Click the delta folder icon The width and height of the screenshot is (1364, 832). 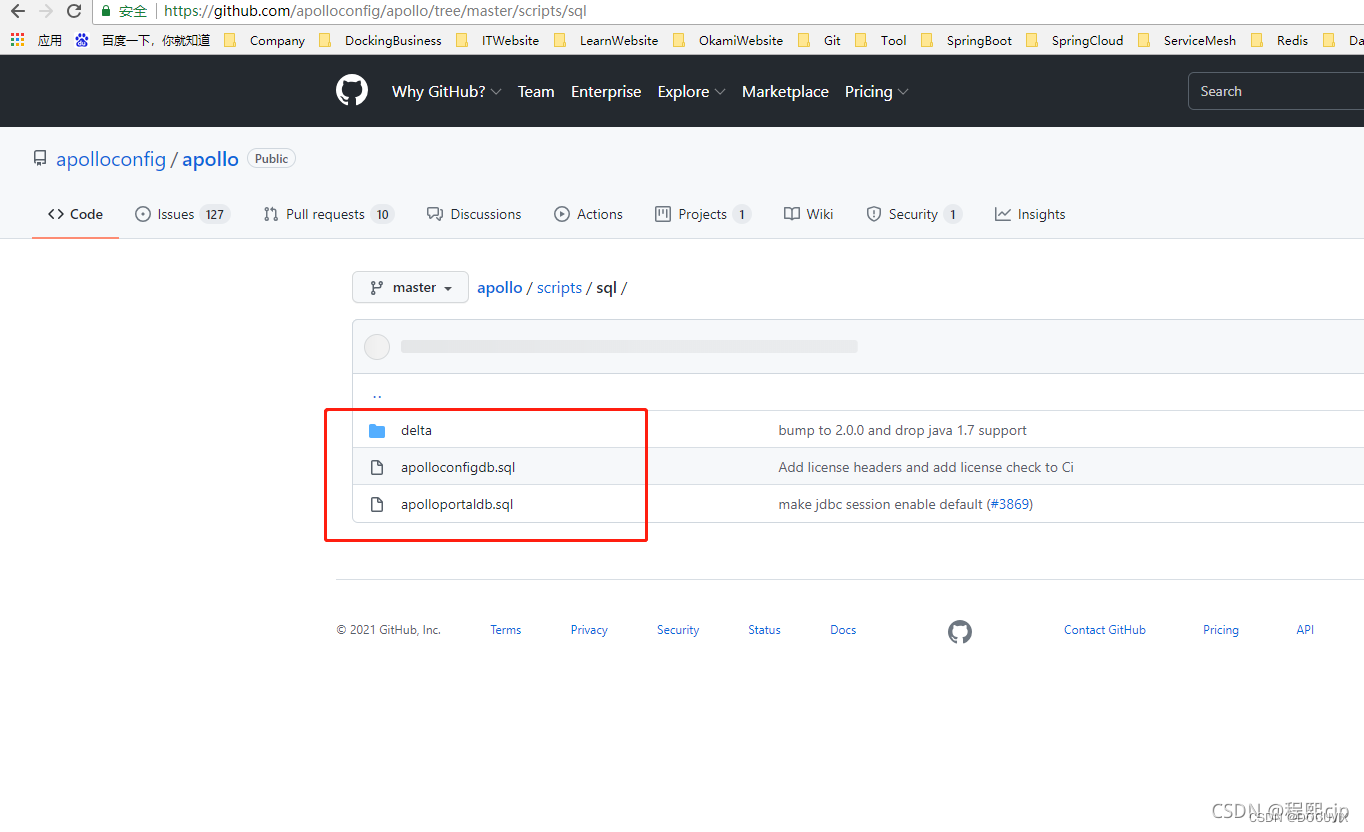point(377,431)
